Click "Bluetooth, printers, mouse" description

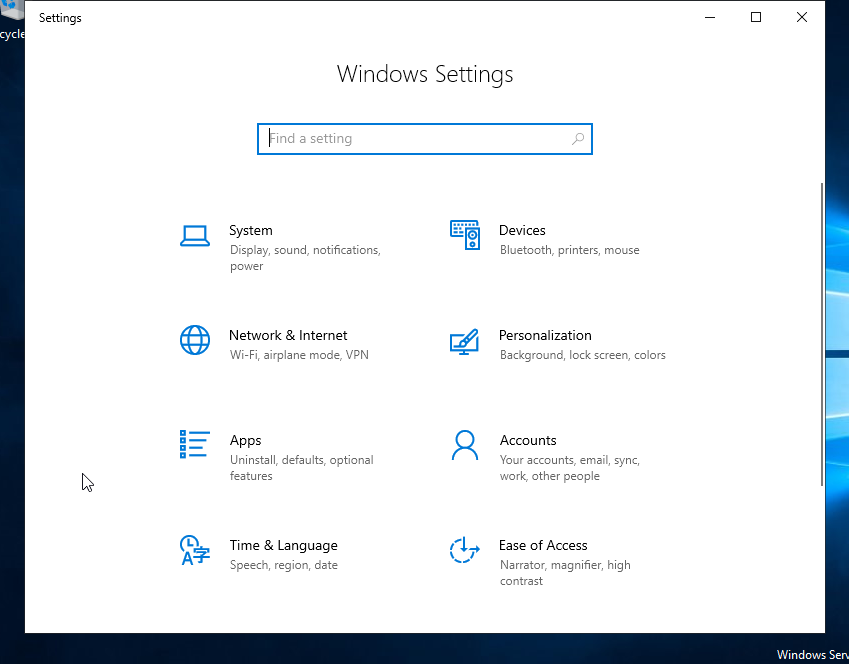pos(570,250)
